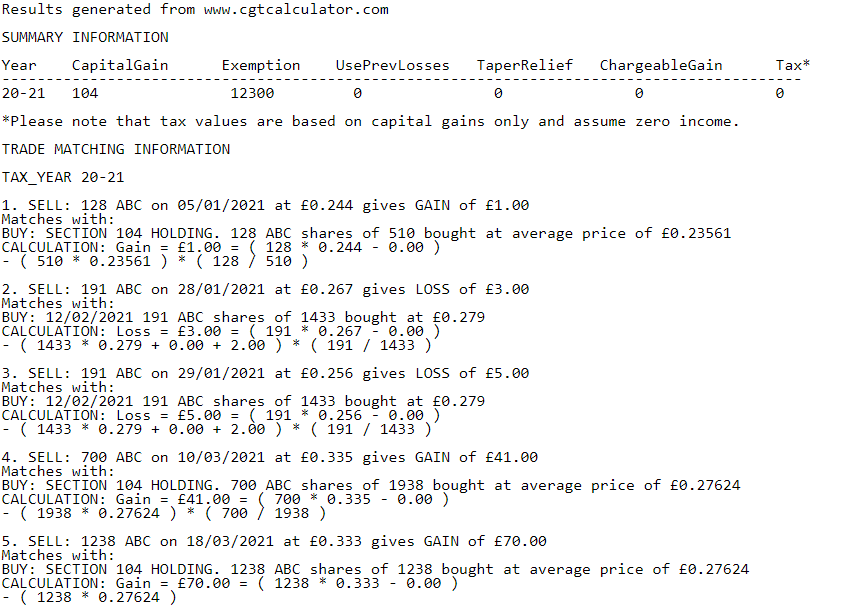
Task: Click the capital gain value 104
Action: tap(85, 93)
